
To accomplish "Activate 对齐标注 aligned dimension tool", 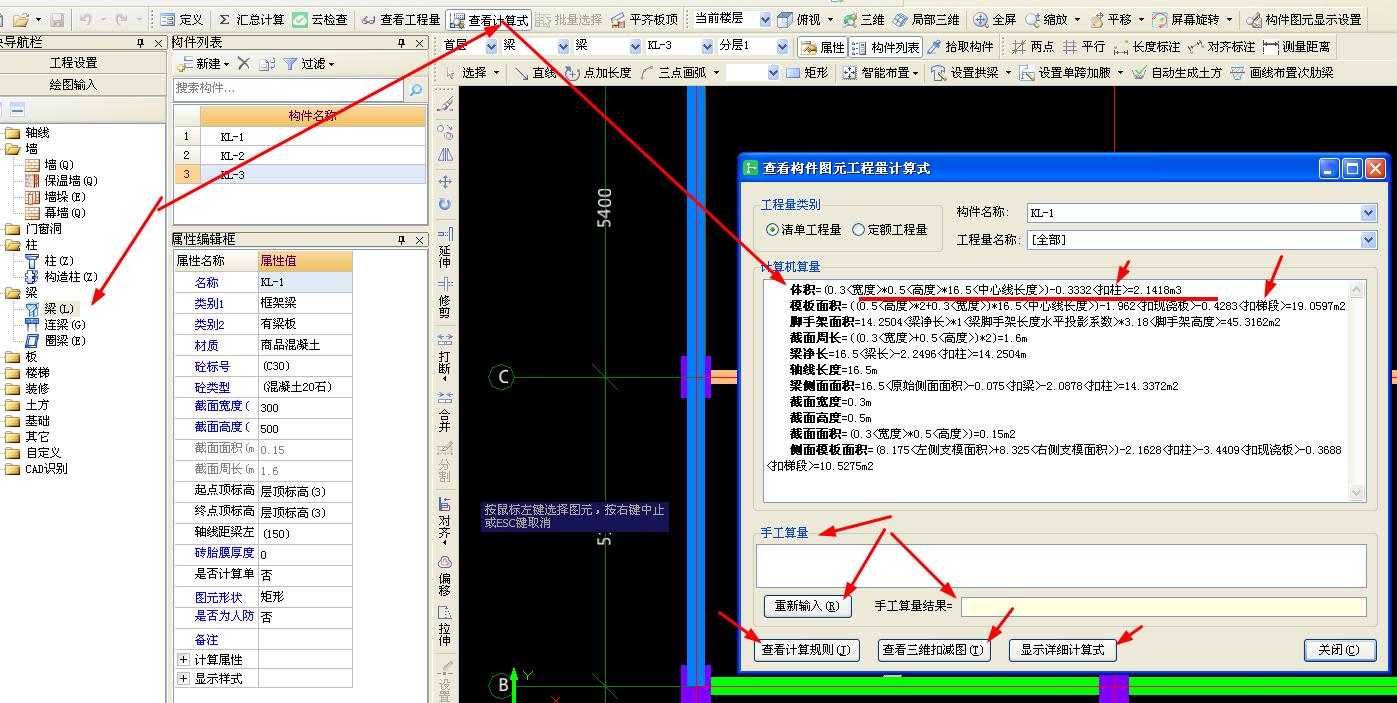I will pos(1221,47).
